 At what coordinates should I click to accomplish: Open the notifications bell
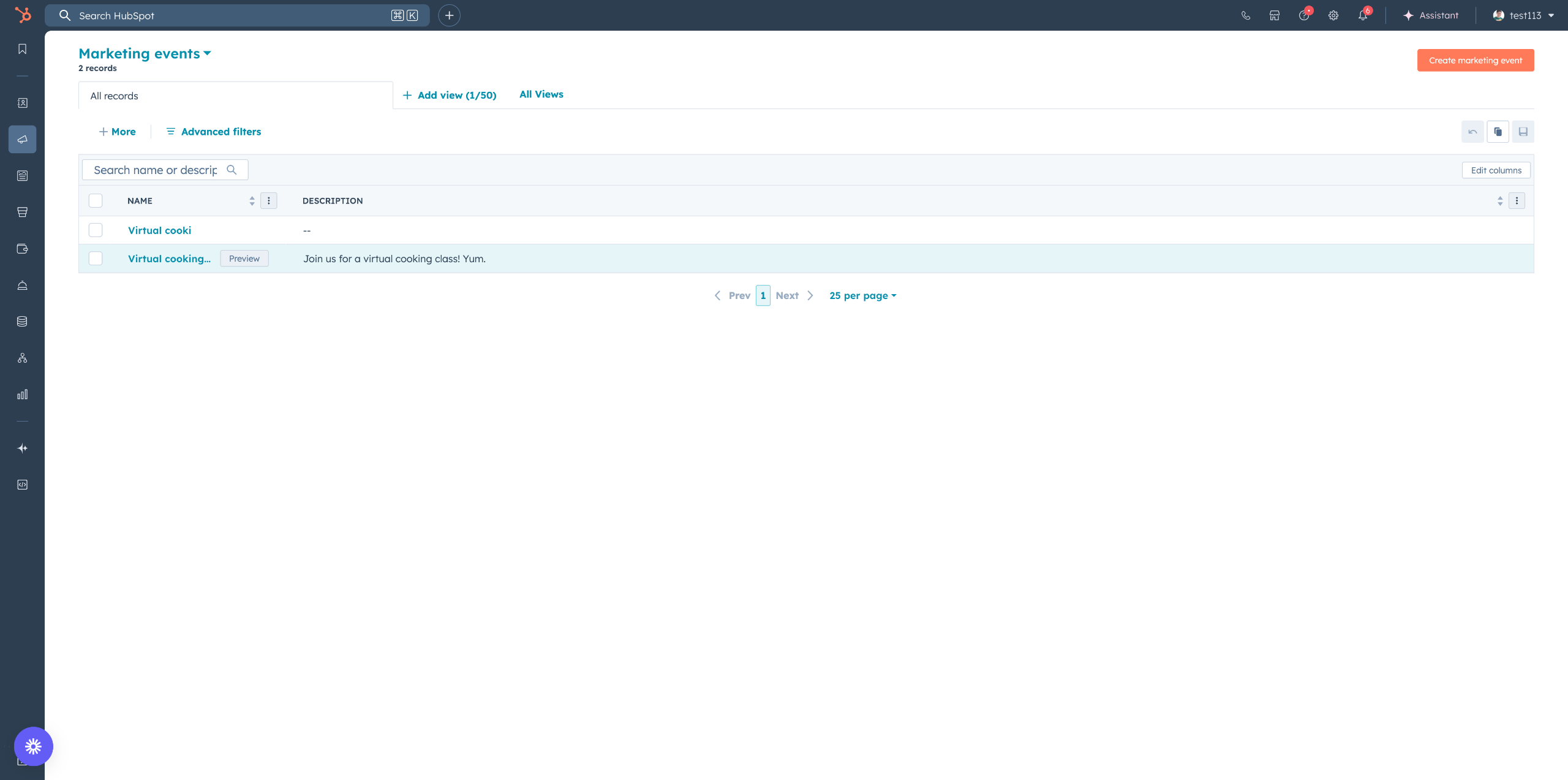click(x=1363, y=16)
